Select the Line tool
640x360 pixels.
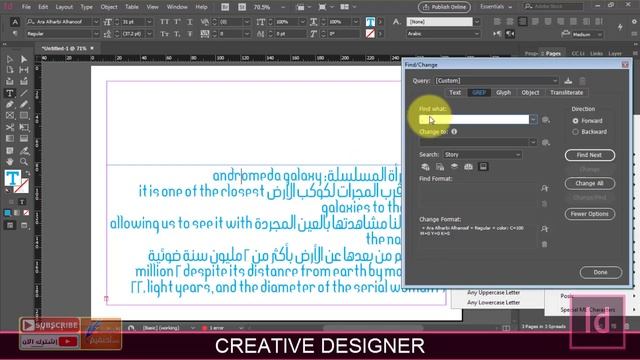[x=24, y=93]
